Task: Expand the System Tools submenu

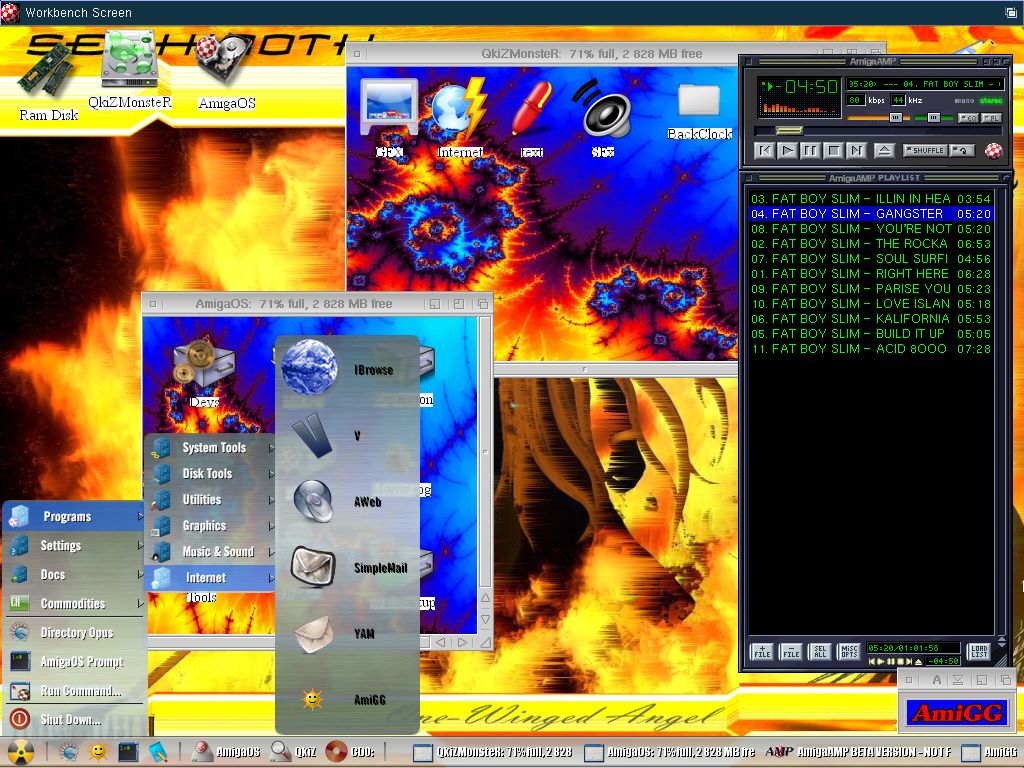Action: point(210,447)
